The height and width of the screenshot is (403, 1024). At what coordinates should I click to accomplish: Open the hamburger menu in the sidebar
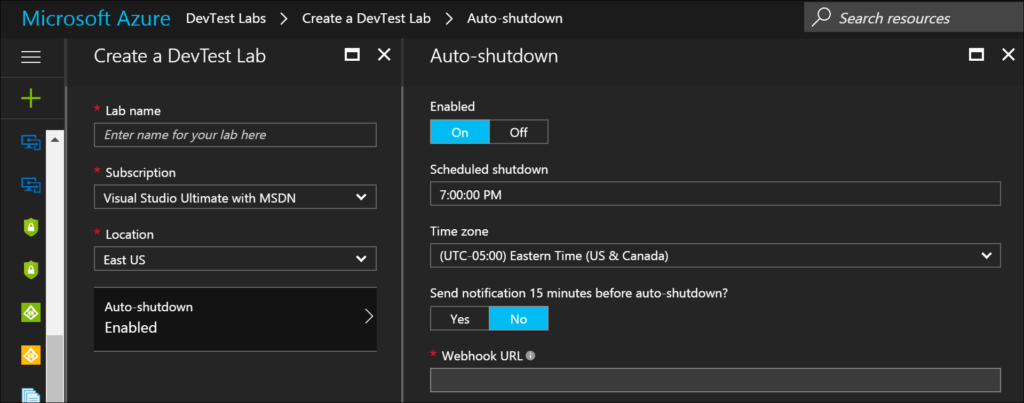click(31, 57)
